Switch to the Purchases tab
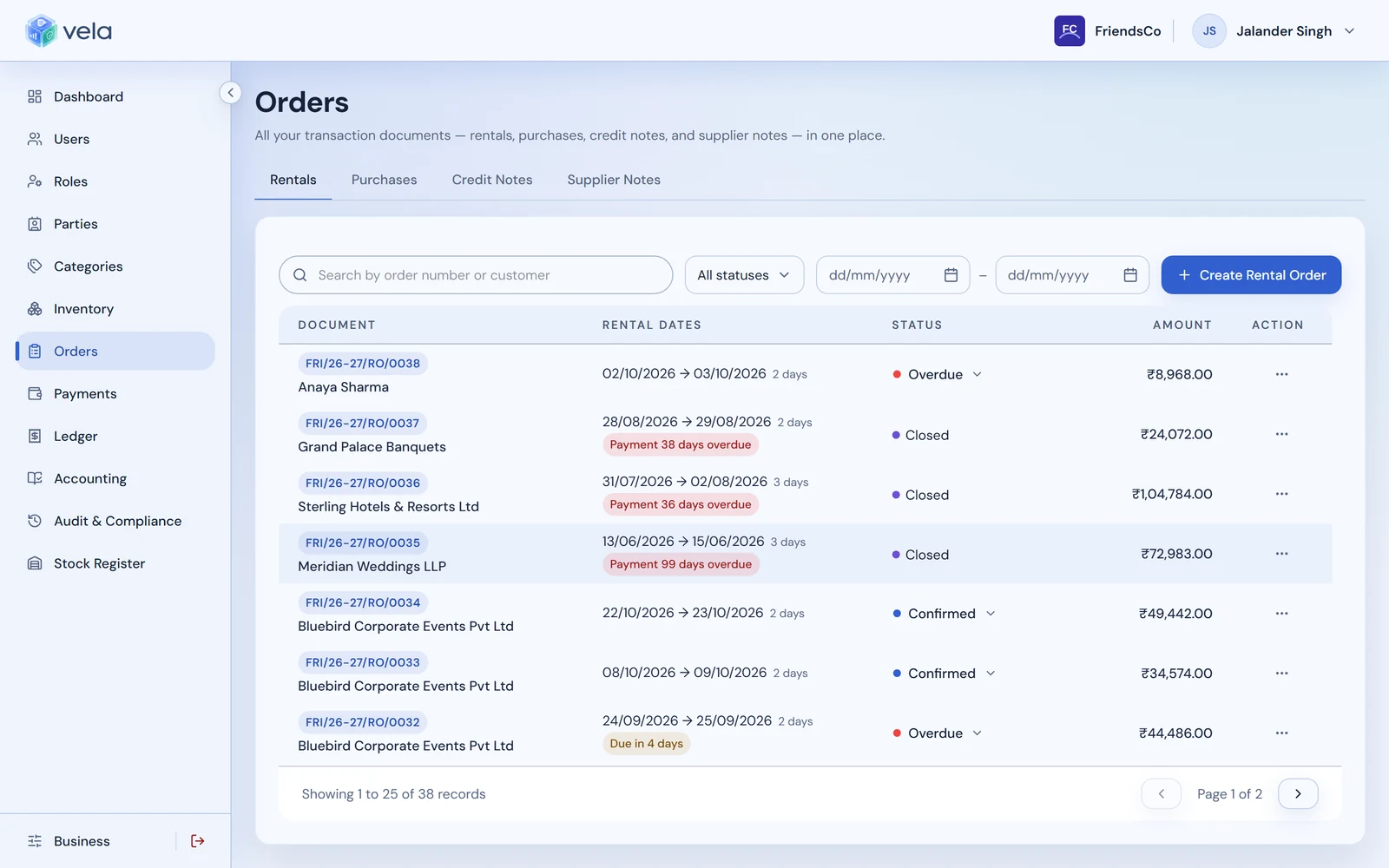The image size is (1389, 868). 384,180
